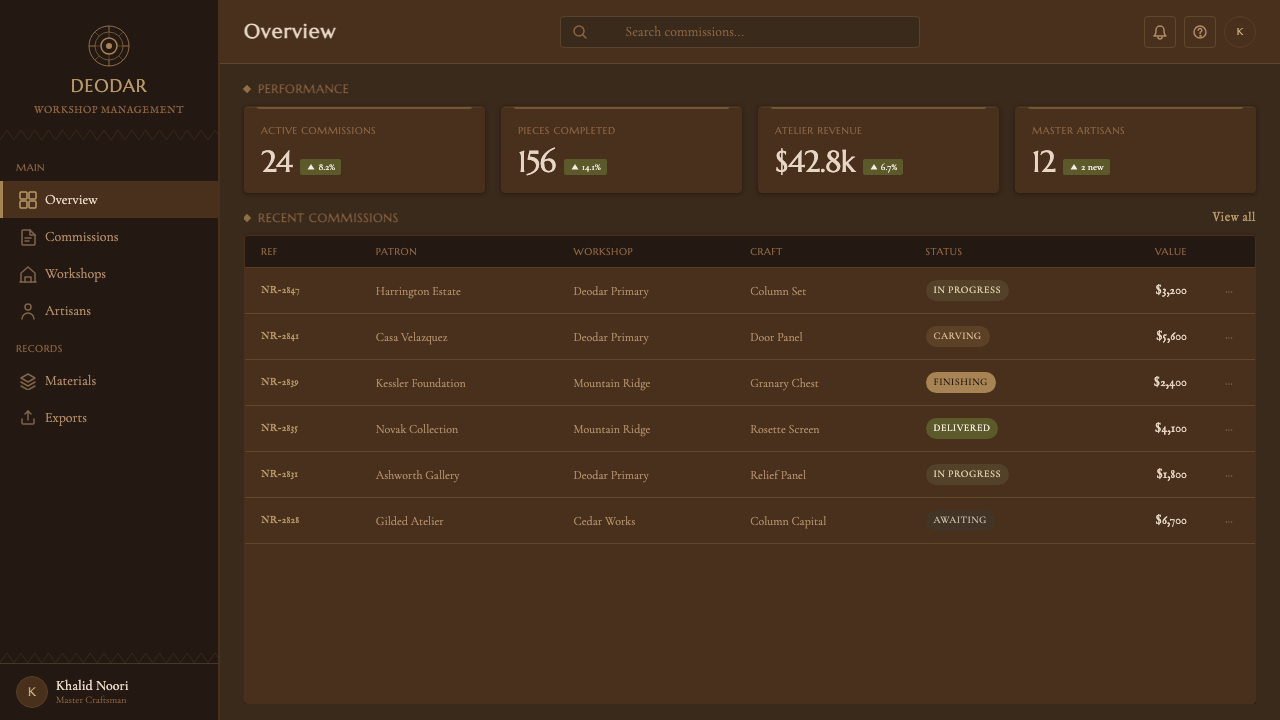Navigate to Workshops
This screenshot has width=1280, height=720.
click(x=109, y=274)
